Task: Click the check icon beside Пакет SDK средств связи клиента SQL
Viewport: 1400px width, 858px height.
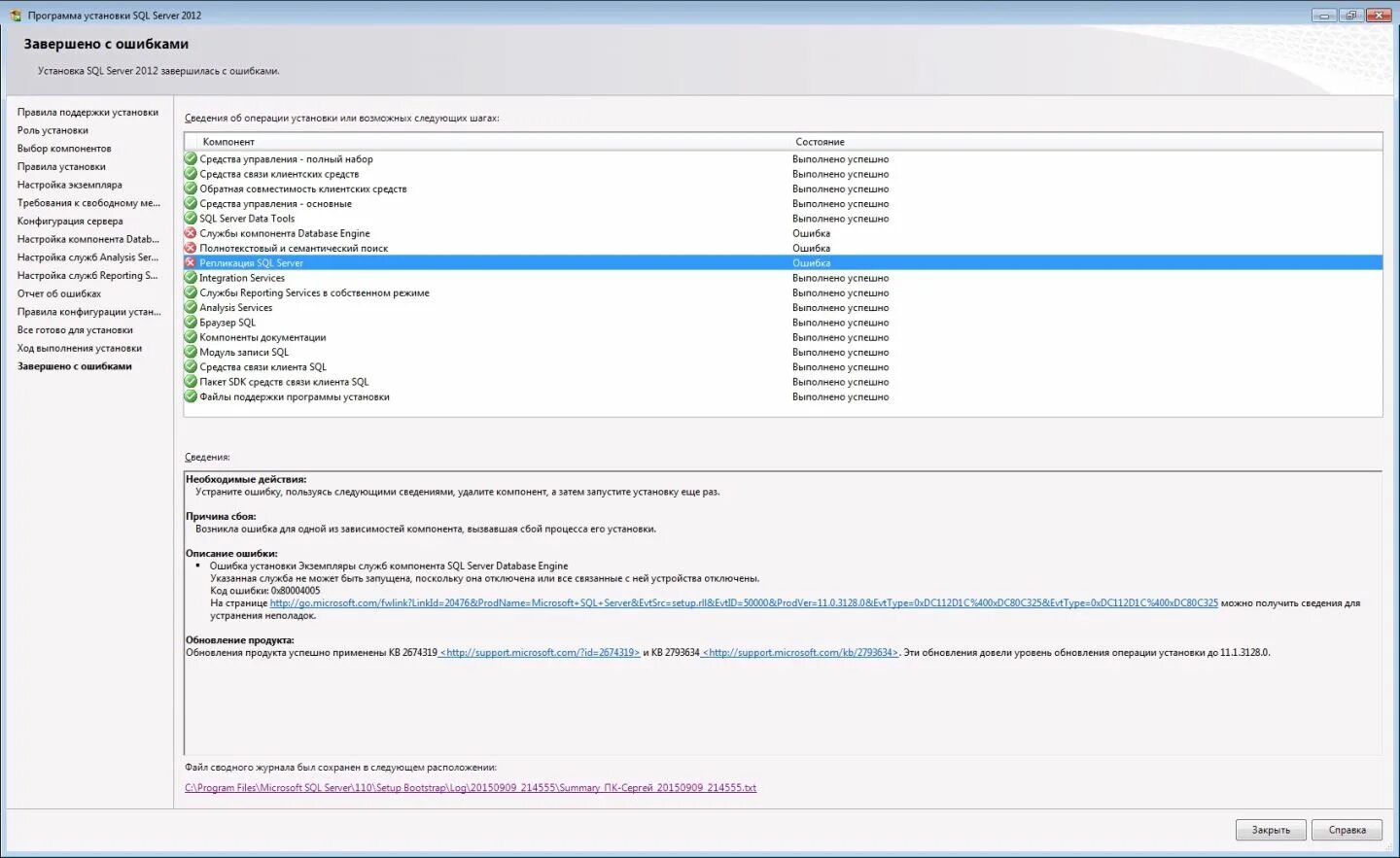Action: click(x=191, y=382)
